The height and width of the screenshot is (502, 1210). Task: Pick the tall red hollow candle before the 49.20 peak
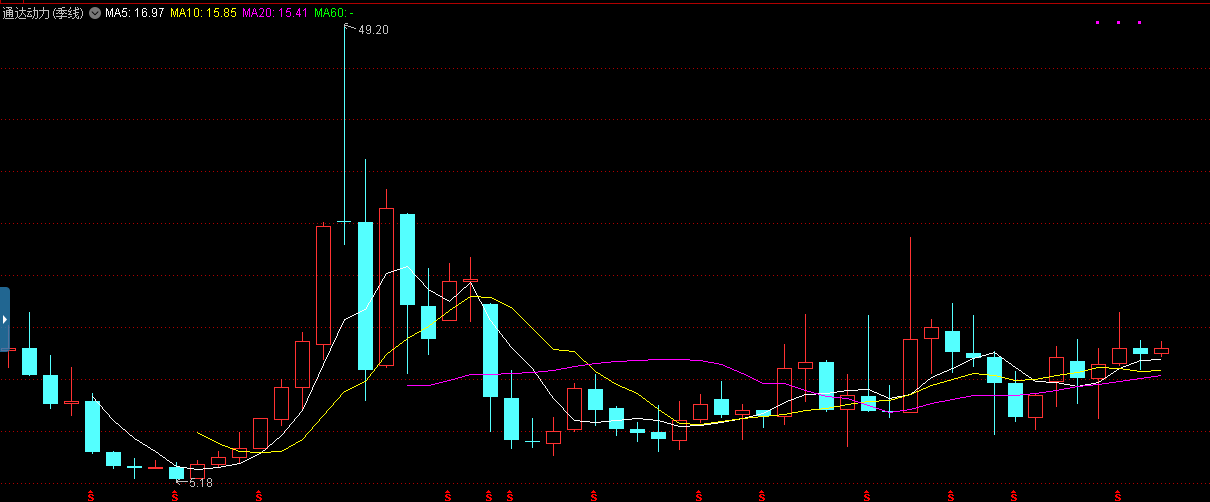coord(323,285)
